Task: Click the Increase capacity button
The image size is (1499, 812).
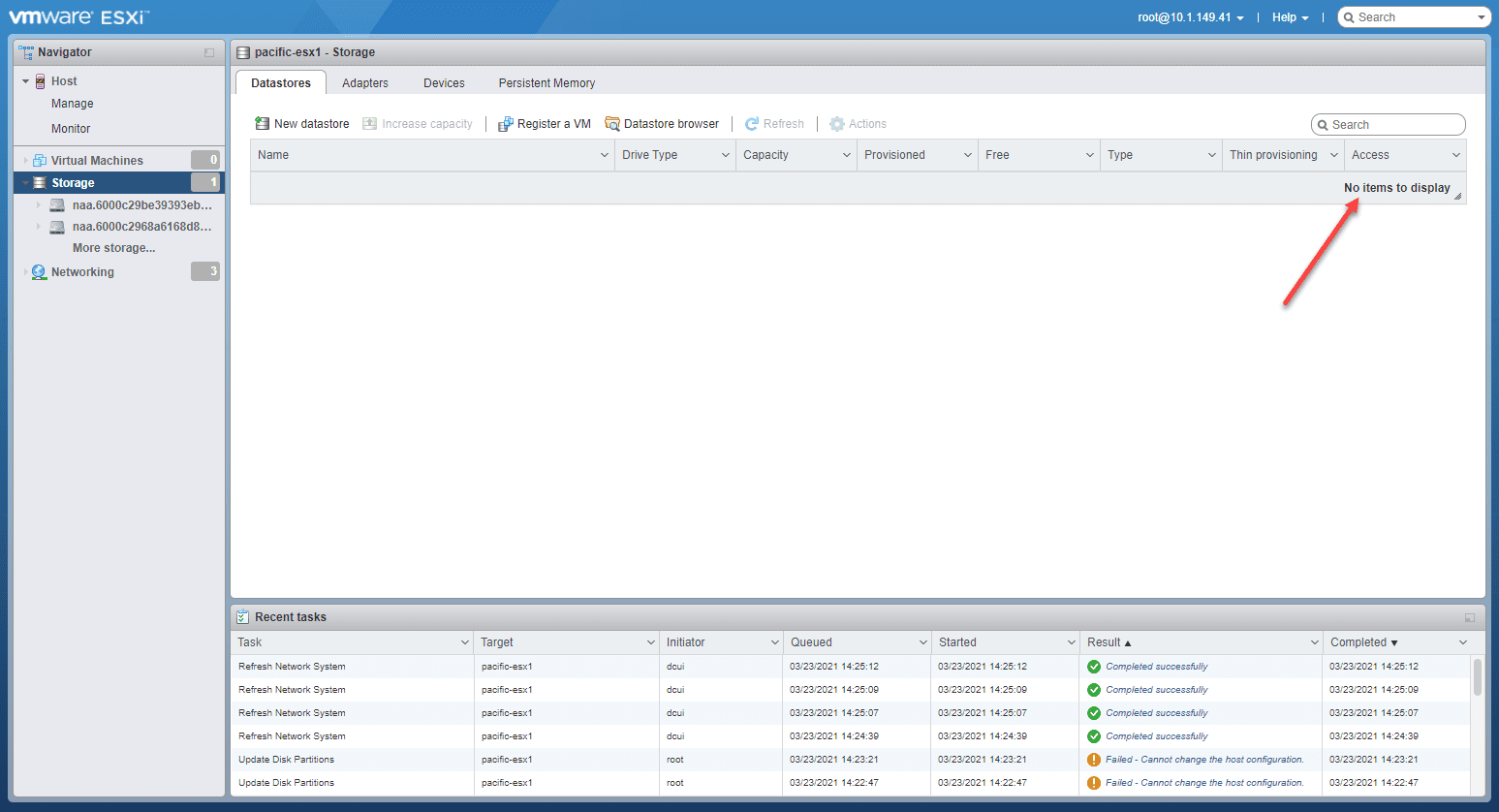Action: 418,124
